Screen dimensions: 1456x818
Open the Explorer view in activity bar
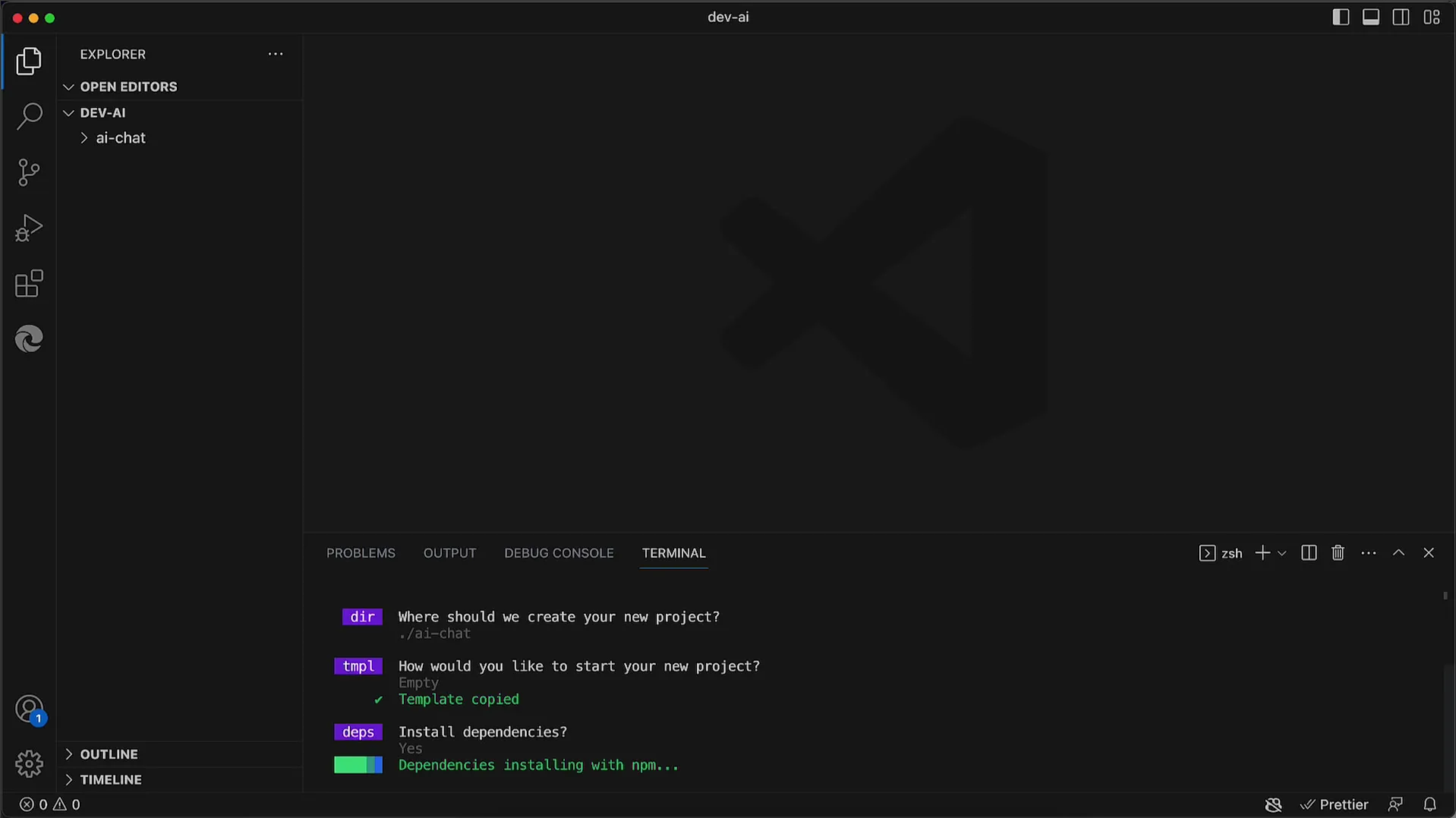(x=29, y=61)
